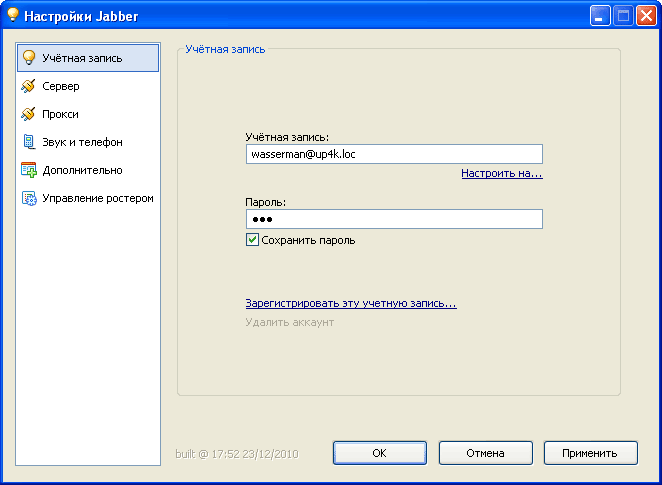Click the gear icon for Управление ростером
The width and height of the screenshot is (662, 485).
pyautogui.click(x=29, y=198)
